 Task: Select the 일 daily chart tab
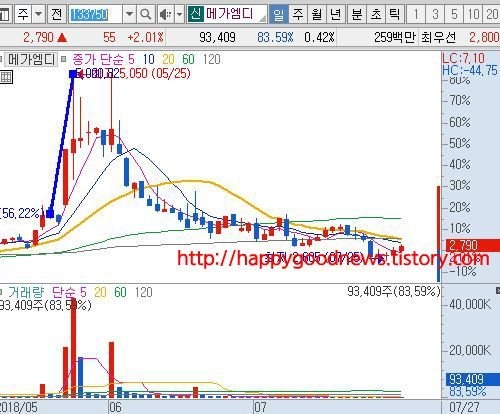279,14
